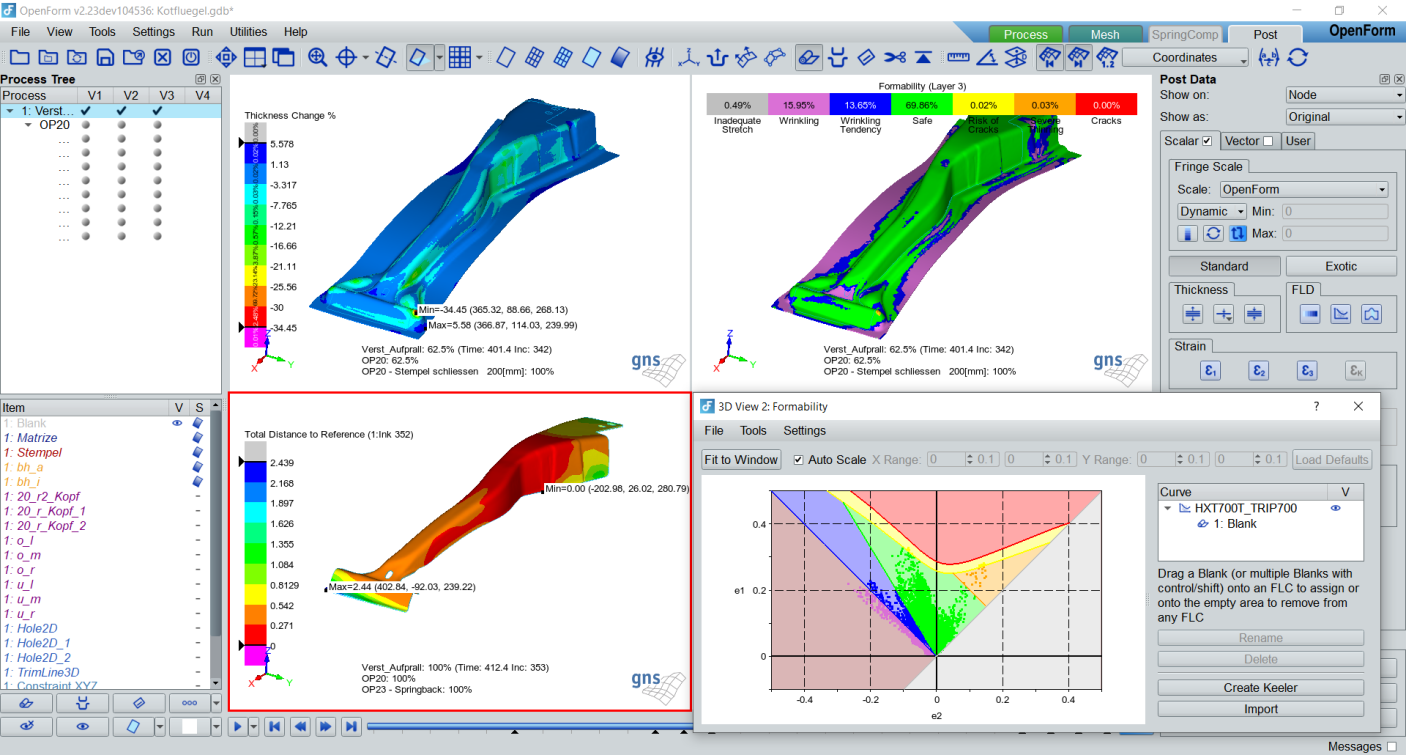Click the power icon in the toolbar
The image size is (1406, 755).
click(x=191, y=58)
